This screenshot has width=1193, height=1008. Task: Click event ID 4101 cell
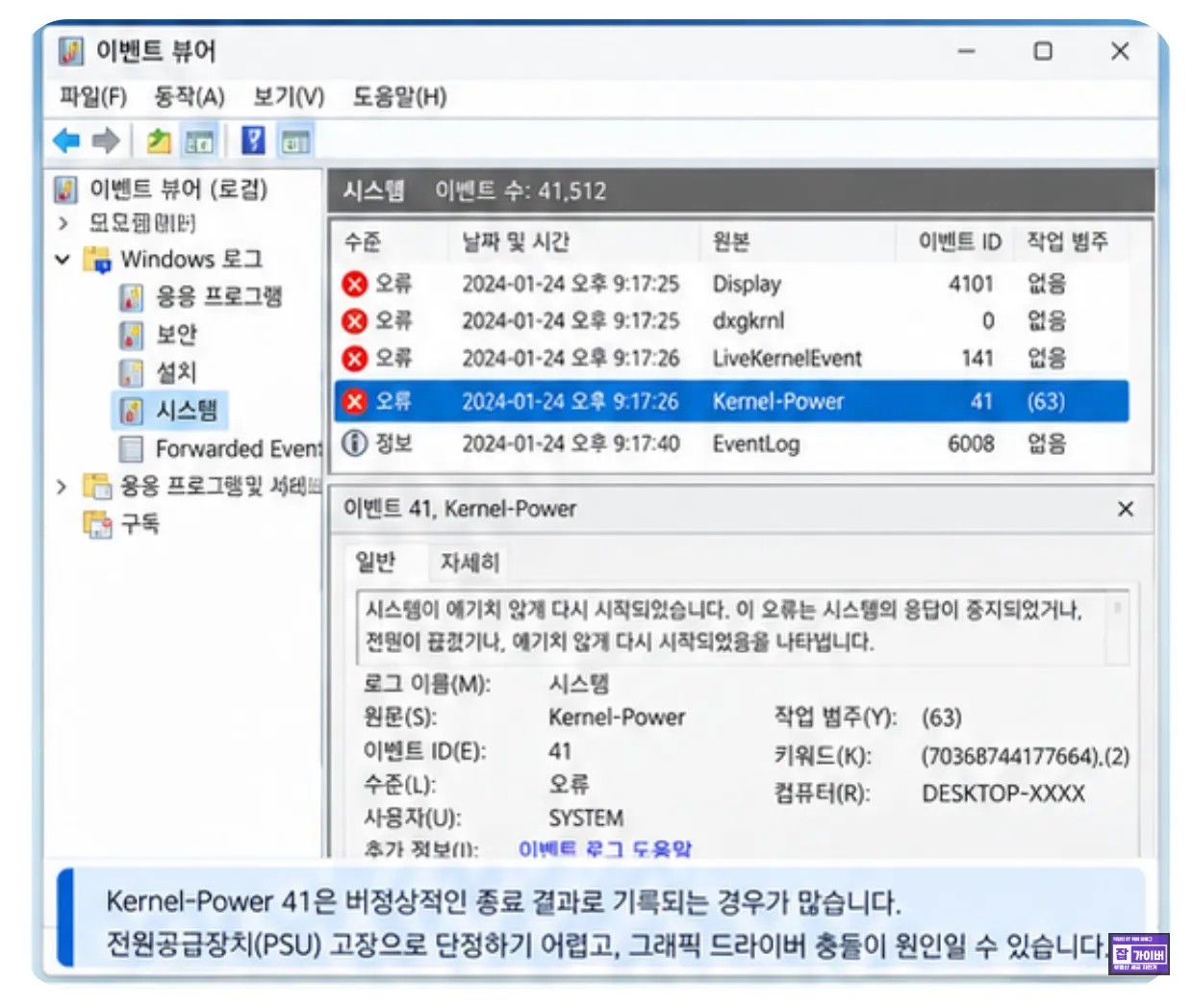click(971, 284)
